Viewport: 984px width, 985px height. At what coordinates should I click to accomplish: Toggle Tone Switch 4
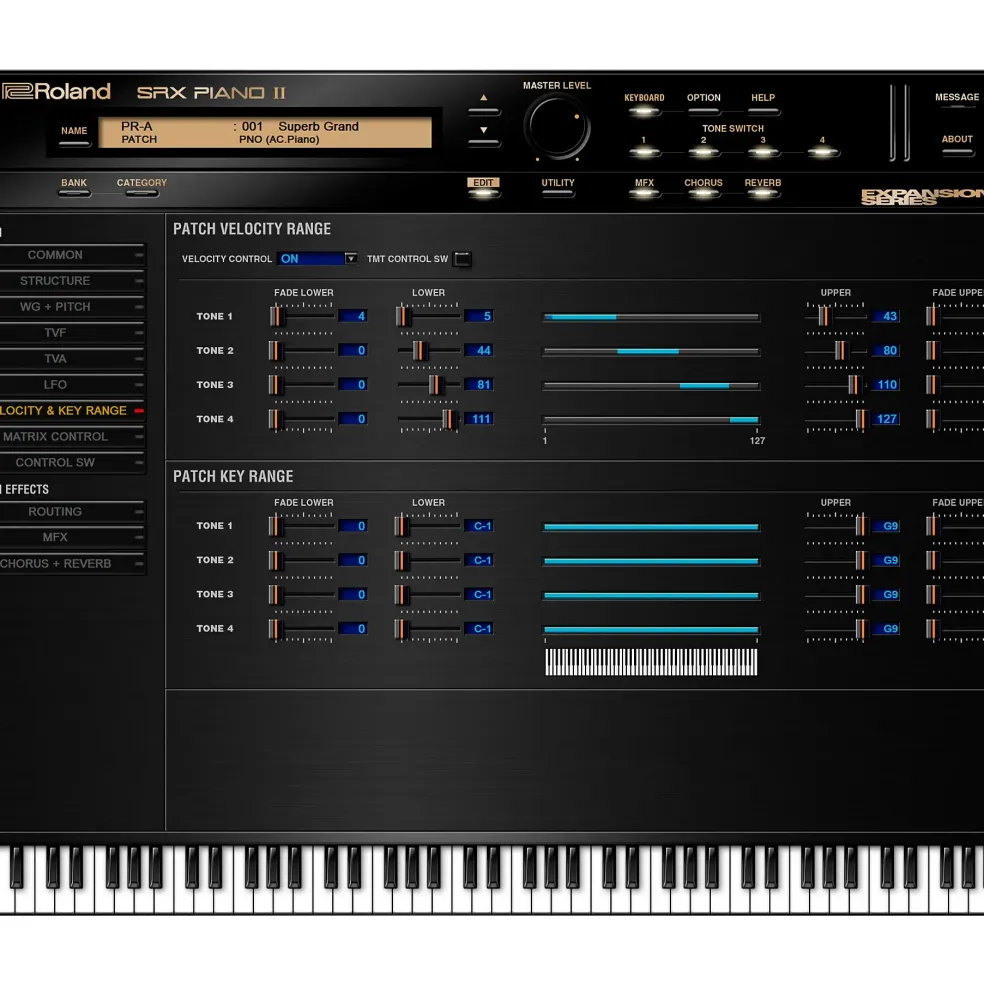pyautogui.click(x=823, y=152)
